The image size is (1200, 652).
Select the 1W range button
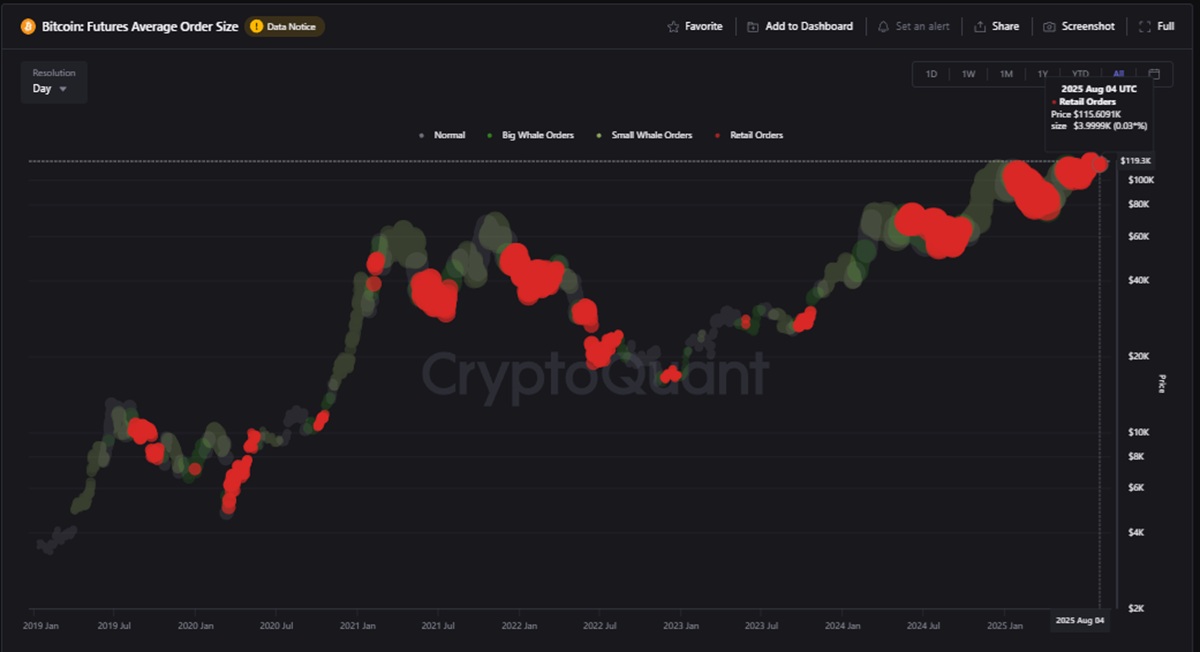coord(968,74)
